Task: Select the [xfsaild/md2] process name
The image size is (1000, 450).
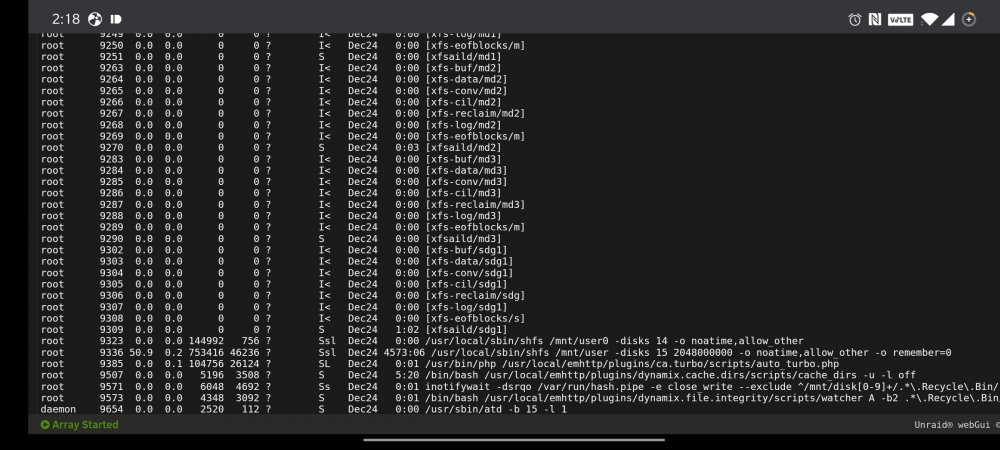Action: click(x=463, y=148)
